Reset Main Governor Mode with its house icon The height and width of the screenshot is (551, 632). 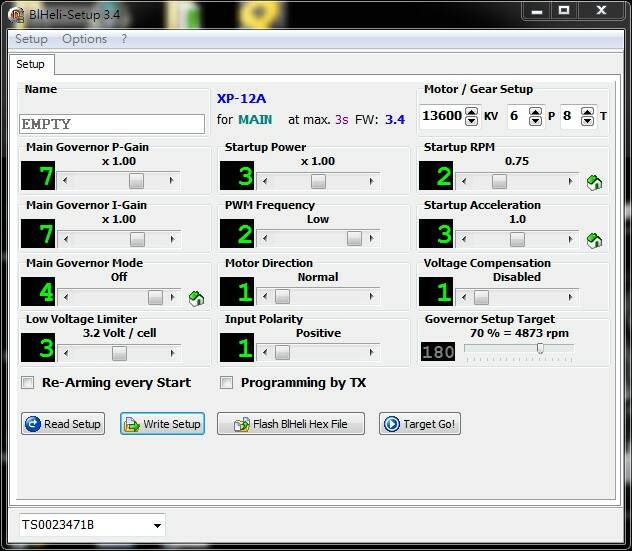click(x=196, y=298)
